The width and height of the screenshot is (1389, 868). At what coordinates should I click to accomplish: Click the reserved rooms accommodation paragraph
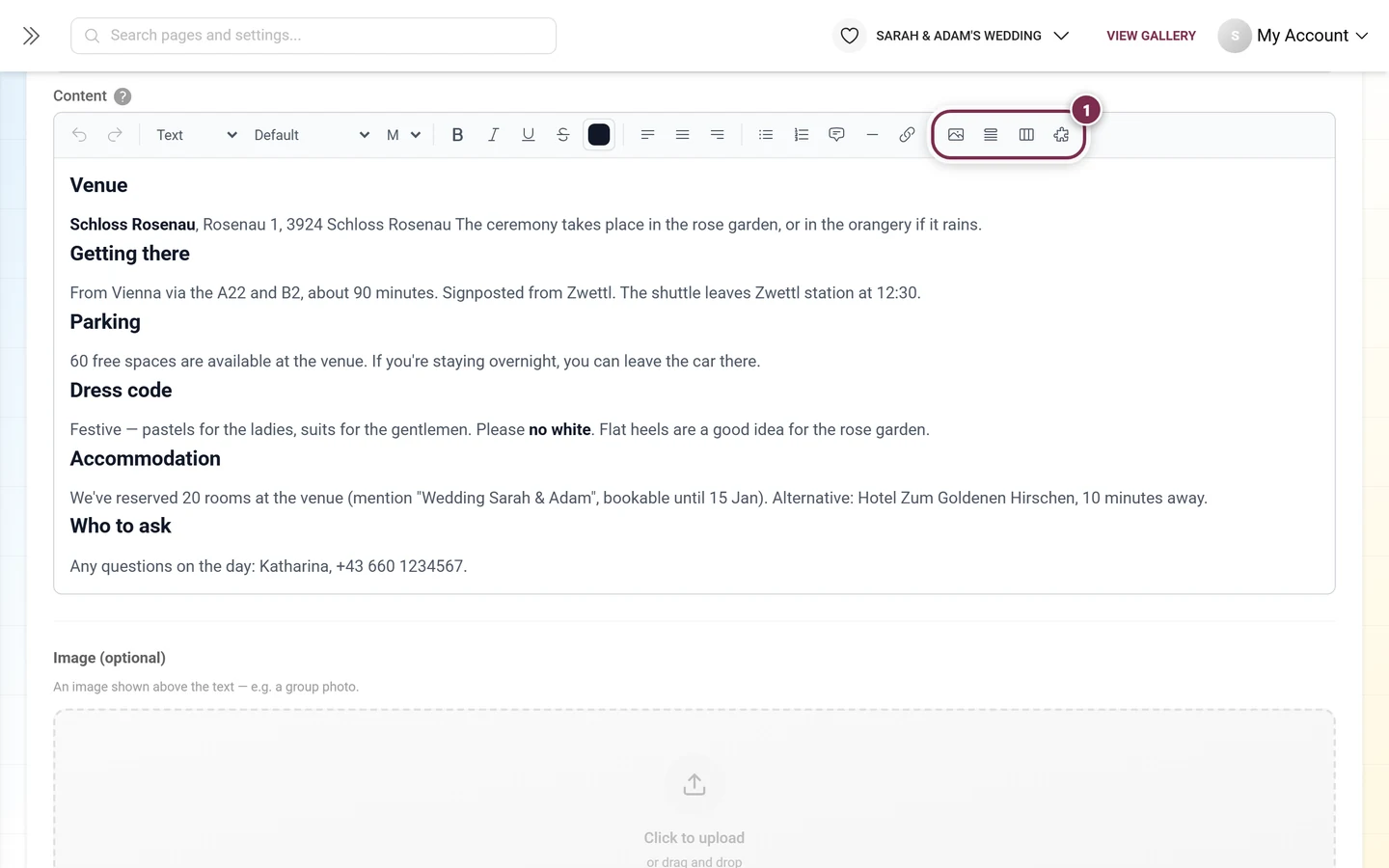click(639, 499)
